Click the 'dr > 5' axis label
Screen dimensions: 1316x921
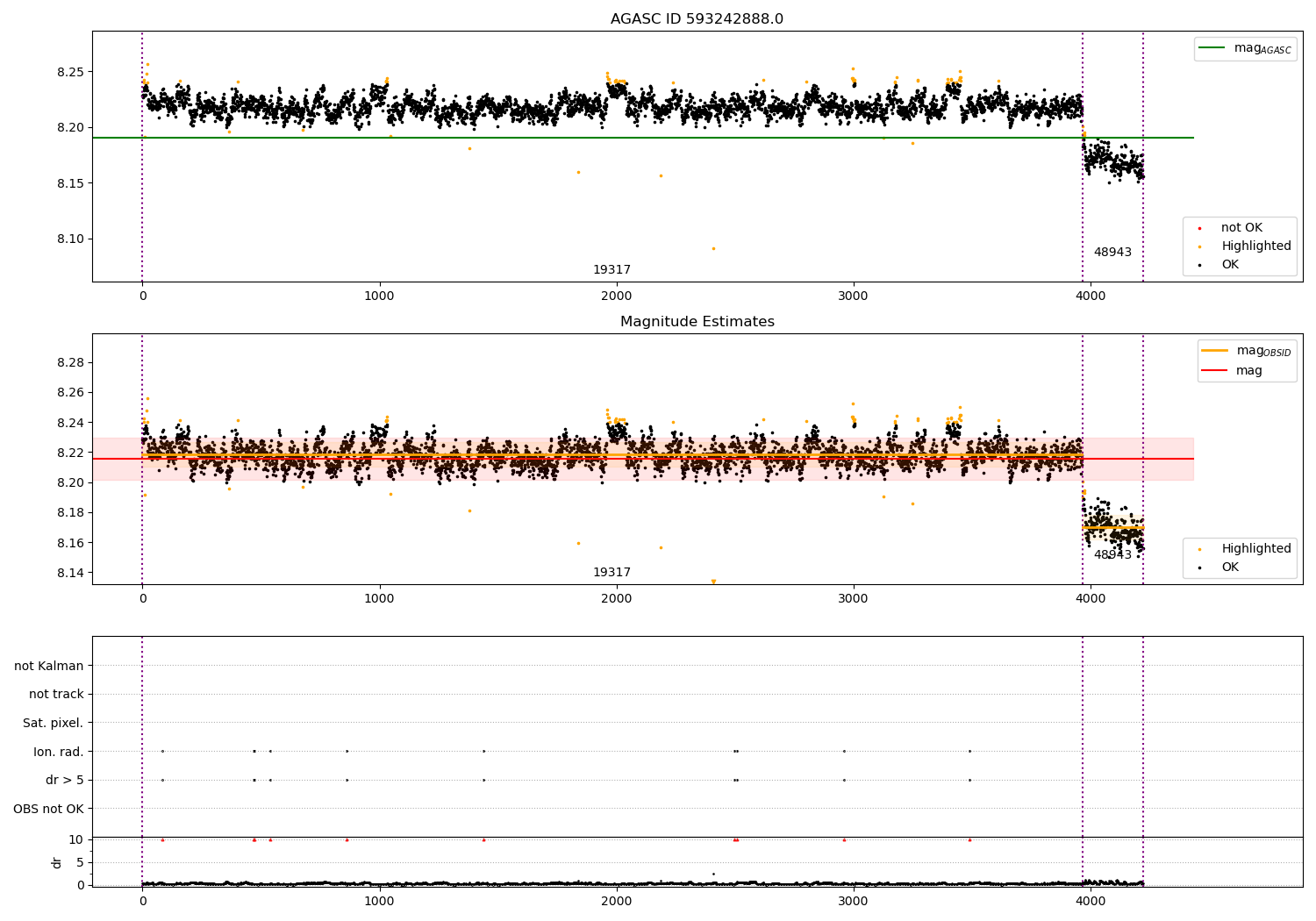click(x=64, y=780)
